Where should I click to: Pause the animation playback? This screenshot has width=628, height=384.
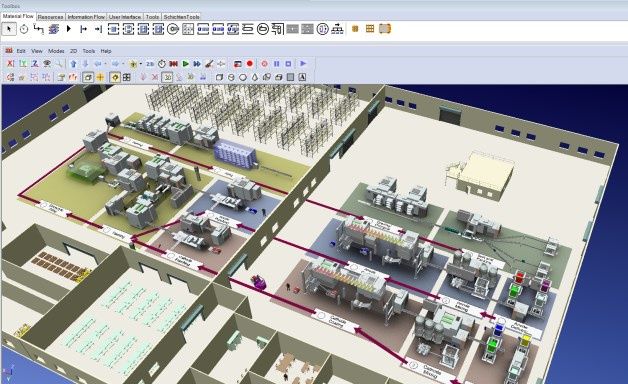276,64
